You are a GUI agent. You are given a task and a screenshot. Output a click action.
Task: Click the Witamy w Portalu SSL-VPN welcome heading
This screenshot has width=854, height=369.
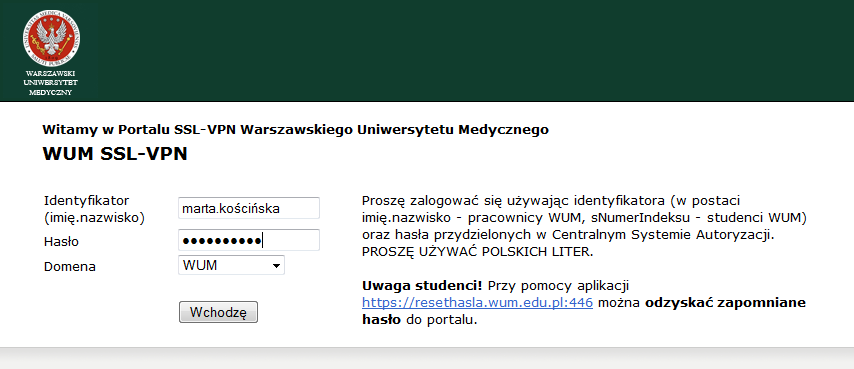pyautogui.click(x=296, y=130)
